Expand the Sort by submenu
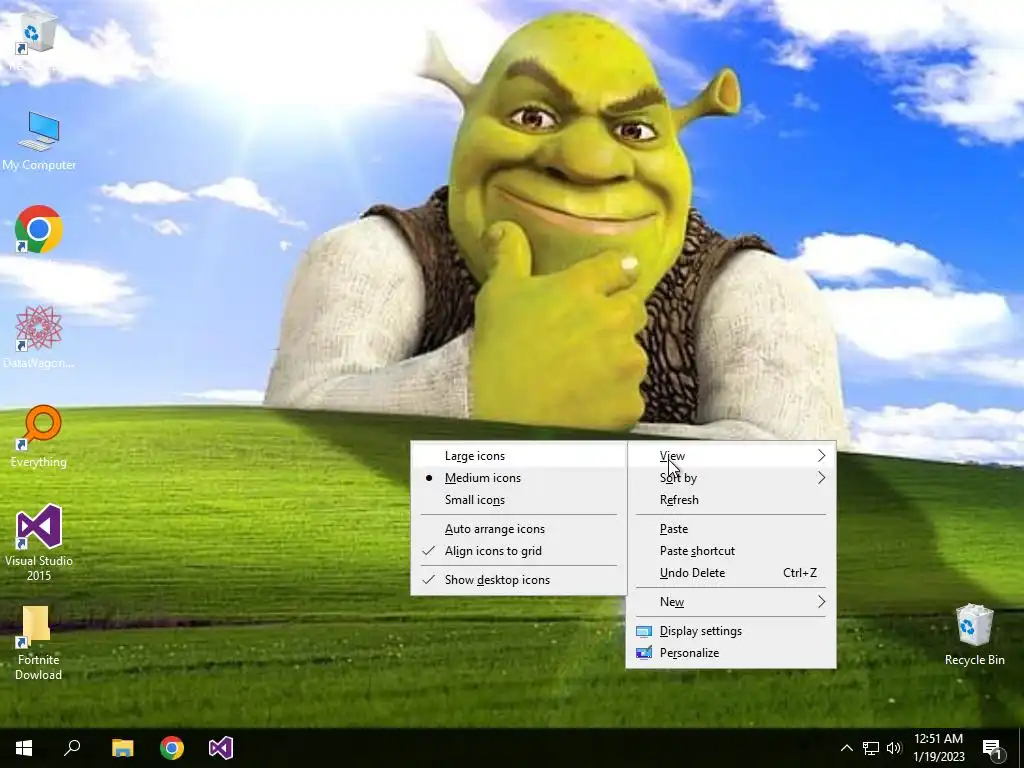The image size is (1024, 768). pos(731,478)
